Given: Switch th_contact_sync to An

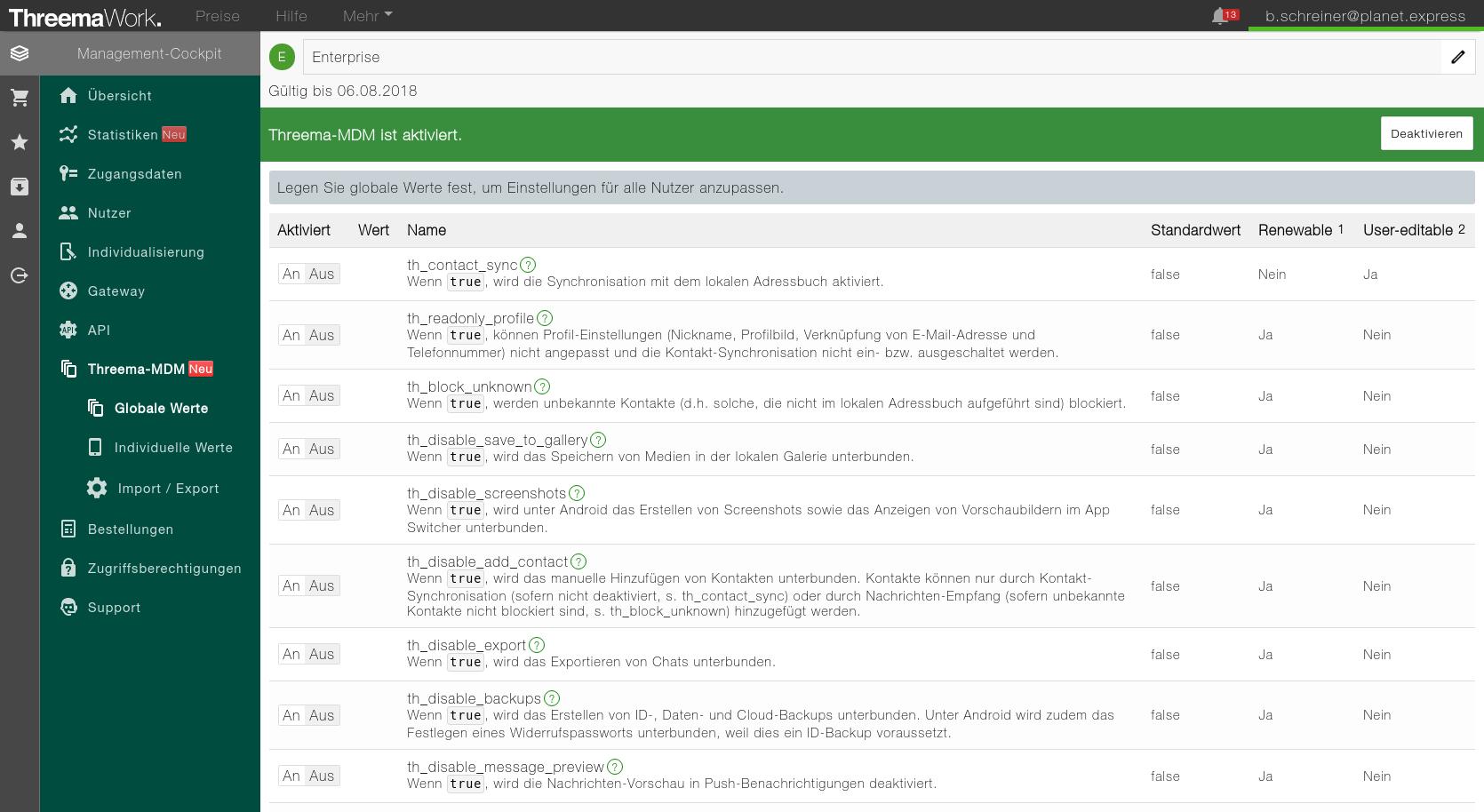Looking at the screenshot, I should click(291, 274).
